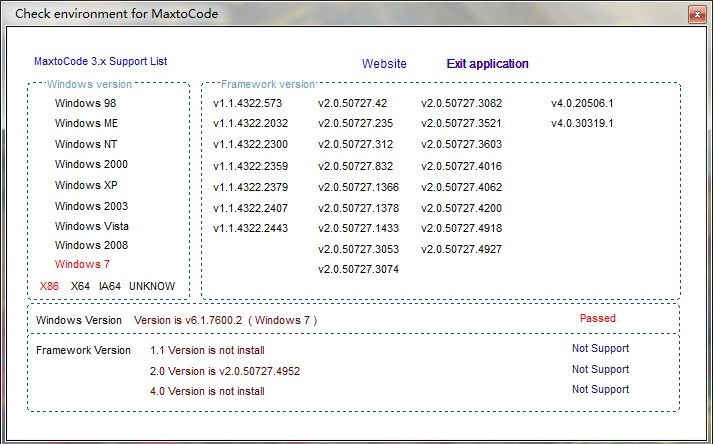Click framework v1.1.4322.573
714x444 pixels.
pos(248,103)
